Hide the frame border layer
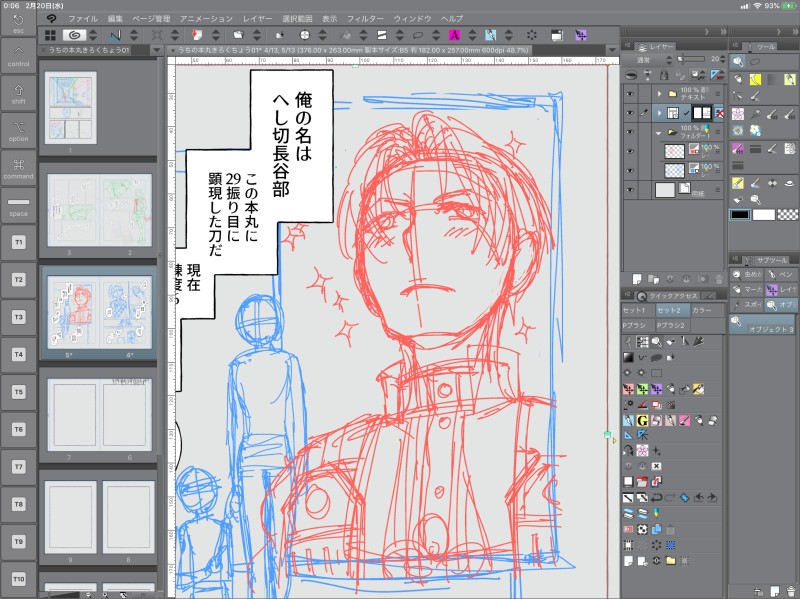800x599 pixels. click(631, 113)
